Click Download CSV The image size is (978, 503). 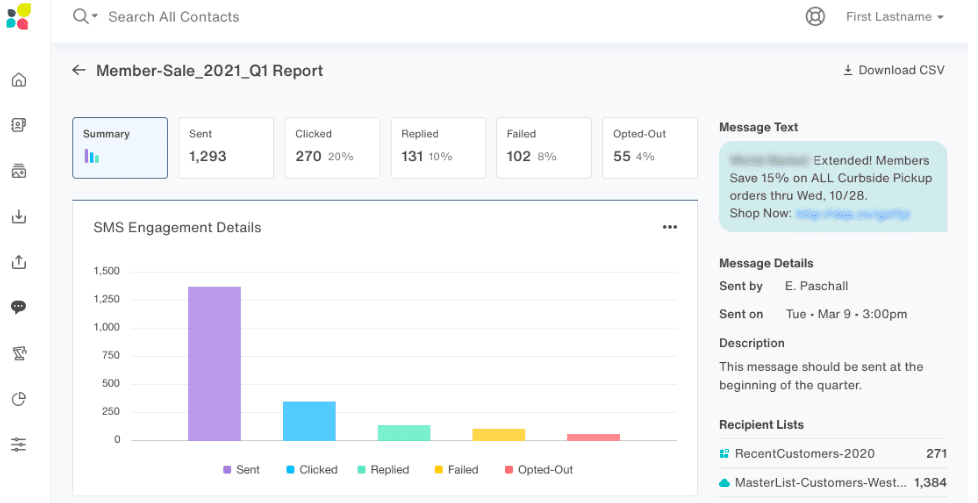[x=894, y=70]
